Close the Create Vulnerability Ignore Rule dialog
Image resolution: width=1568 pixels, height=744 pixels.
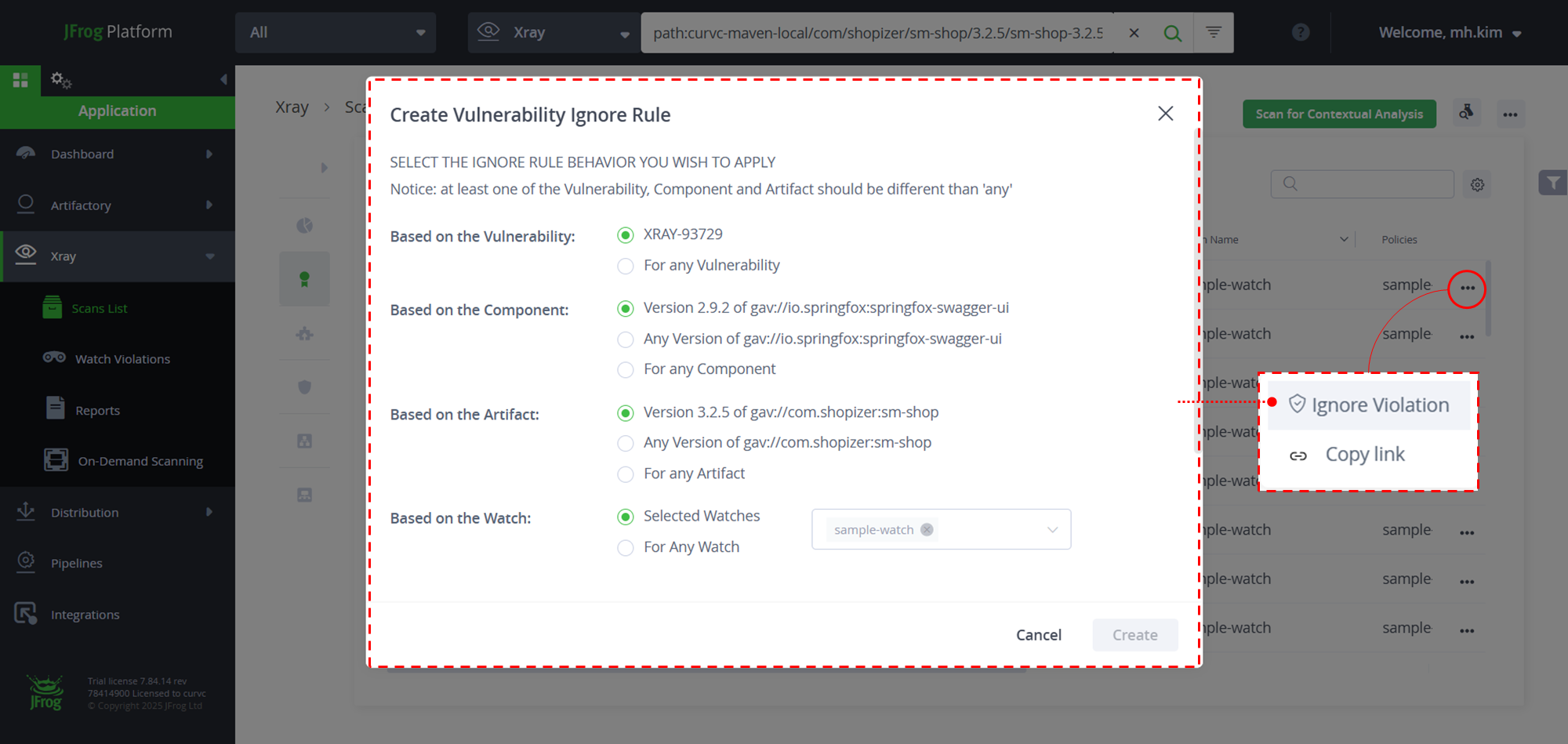point(1166,114)
